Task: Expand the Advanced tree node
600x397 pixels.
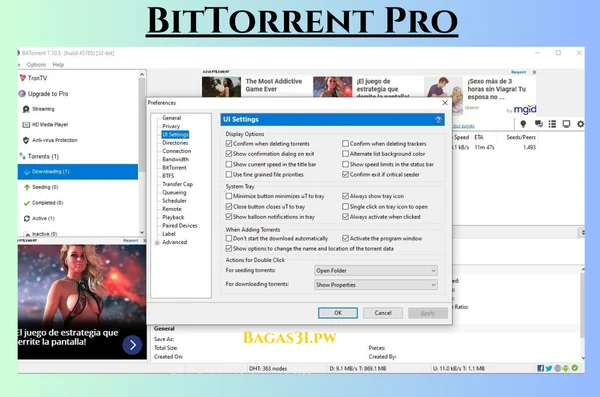Action: (x=157, y=243)
